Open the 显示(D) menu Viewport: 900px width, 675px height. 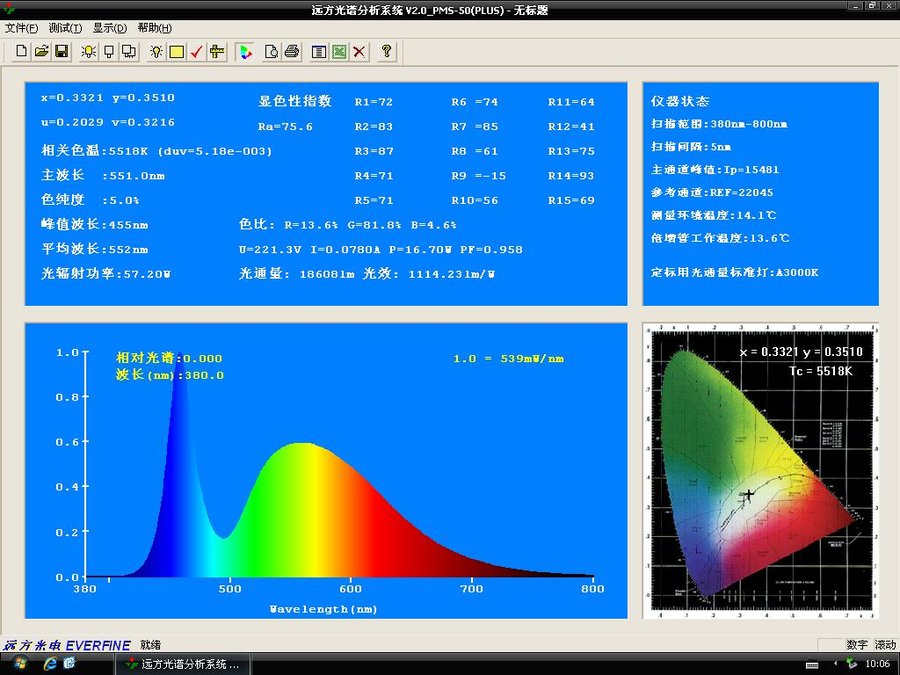(109, 28)
